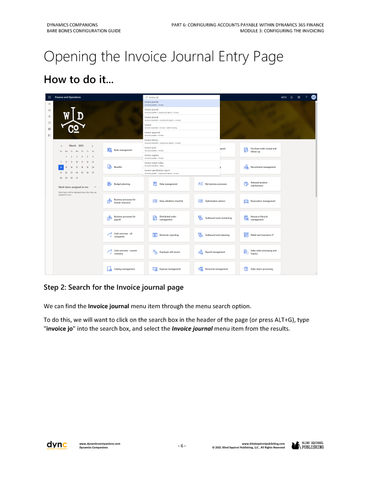Open the Reservation management tile

[260, 201]
